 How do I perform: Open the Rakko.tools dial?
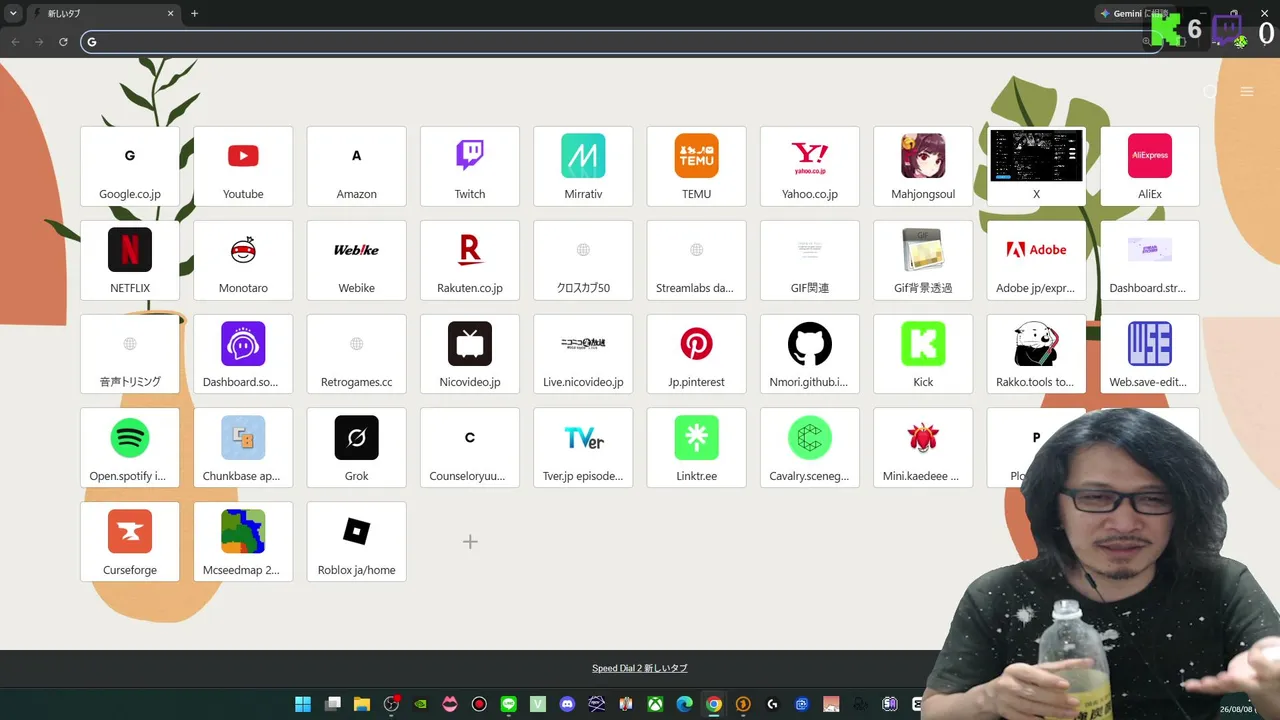(1037, 354)
